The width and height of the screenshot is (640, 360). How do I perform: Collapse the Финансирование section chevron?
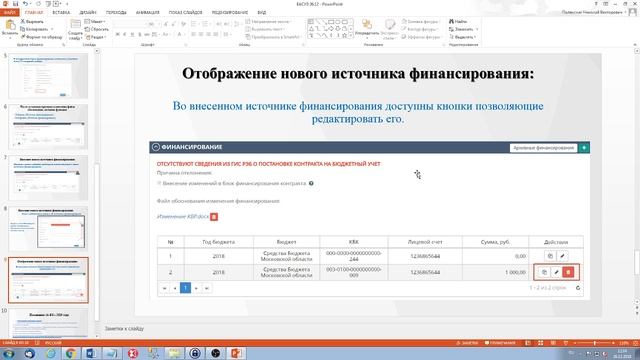(x=156, y=147)
